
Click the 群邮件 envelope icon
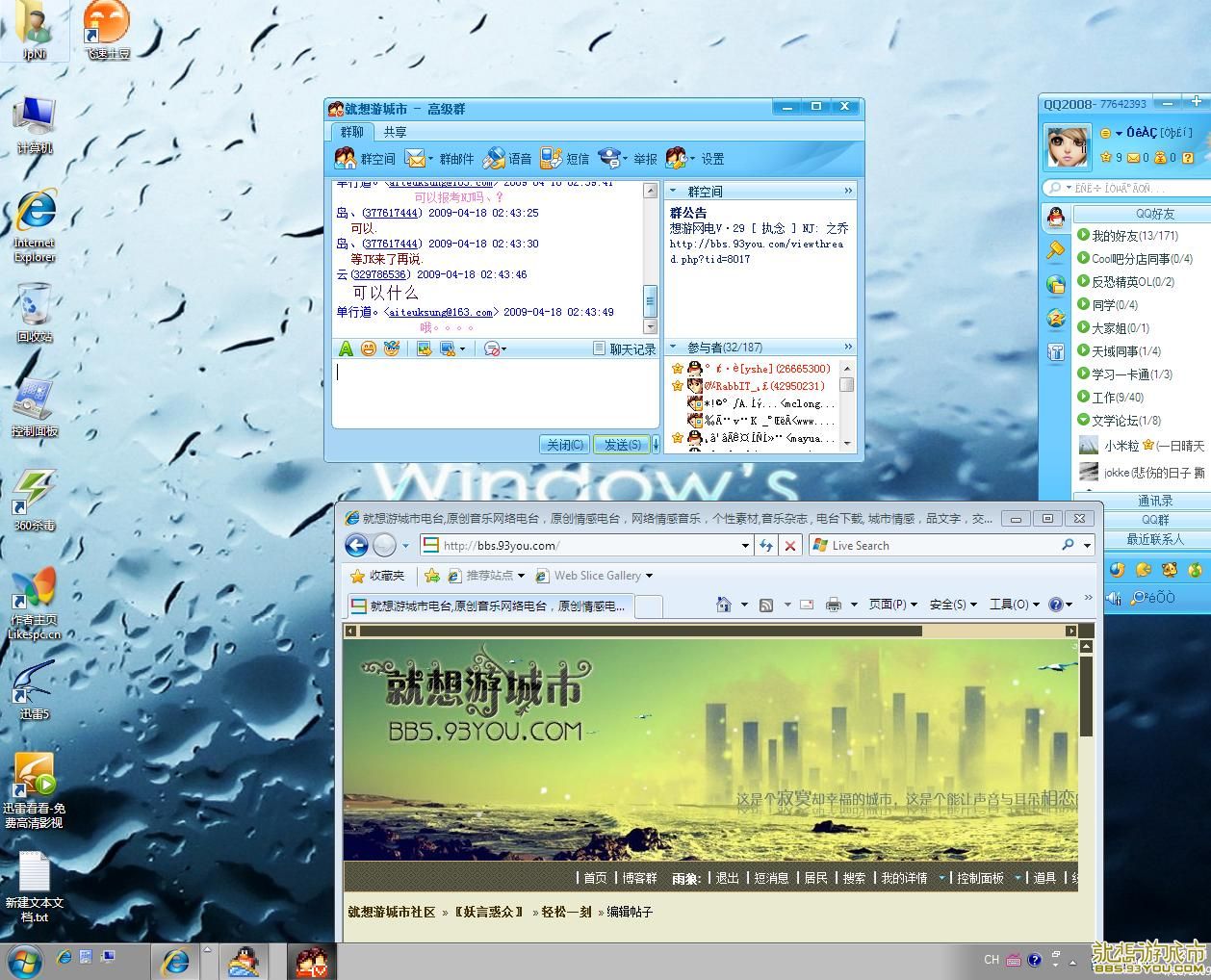tap(416, 158)
